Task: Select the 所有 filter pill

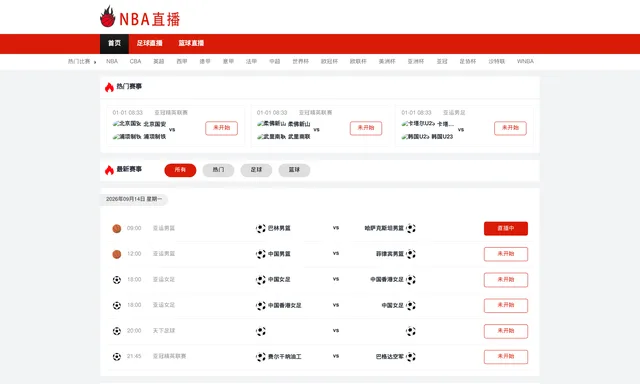Action: (180, 170)
